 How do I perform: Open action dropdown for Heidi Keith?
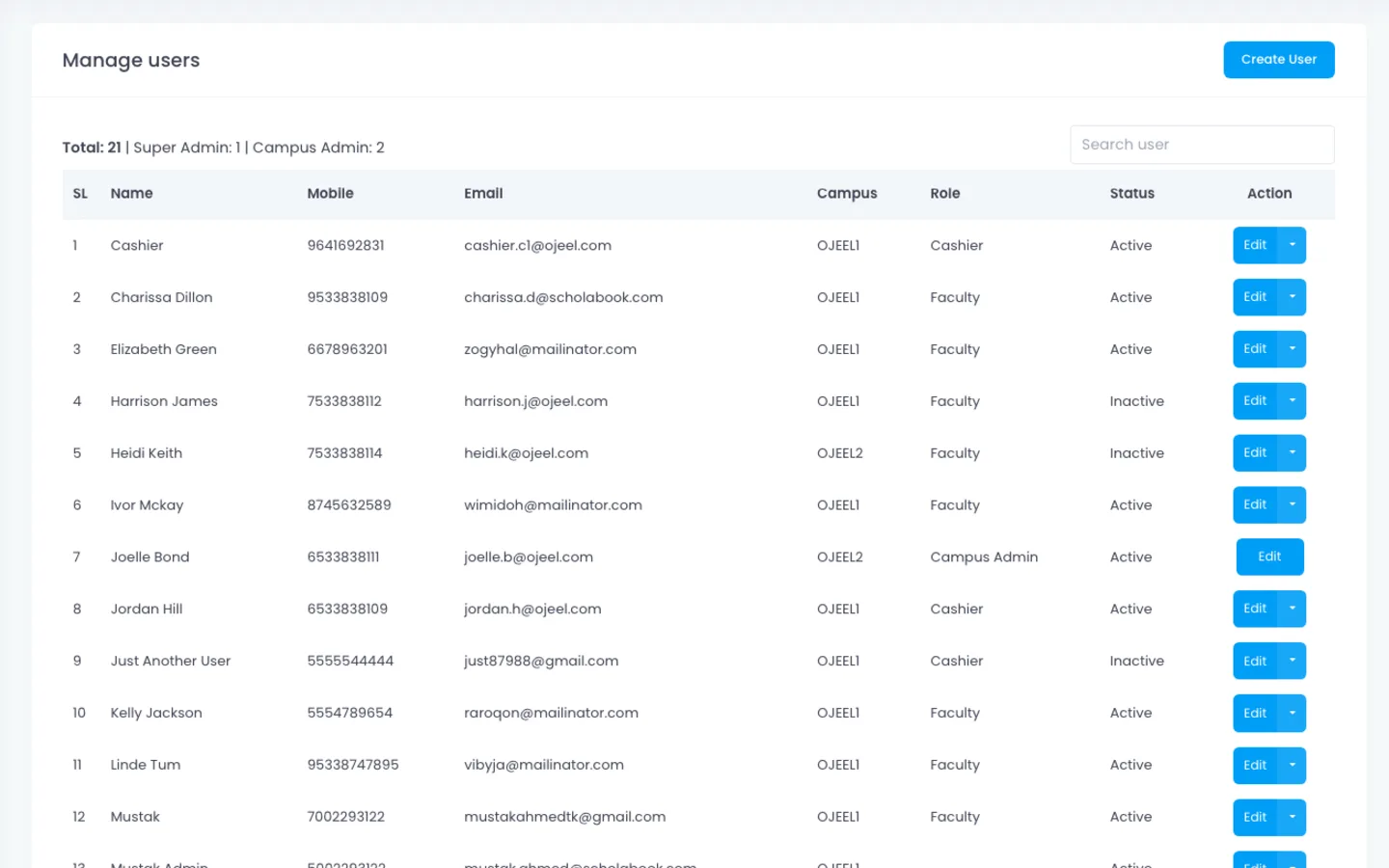point(1293,453)
